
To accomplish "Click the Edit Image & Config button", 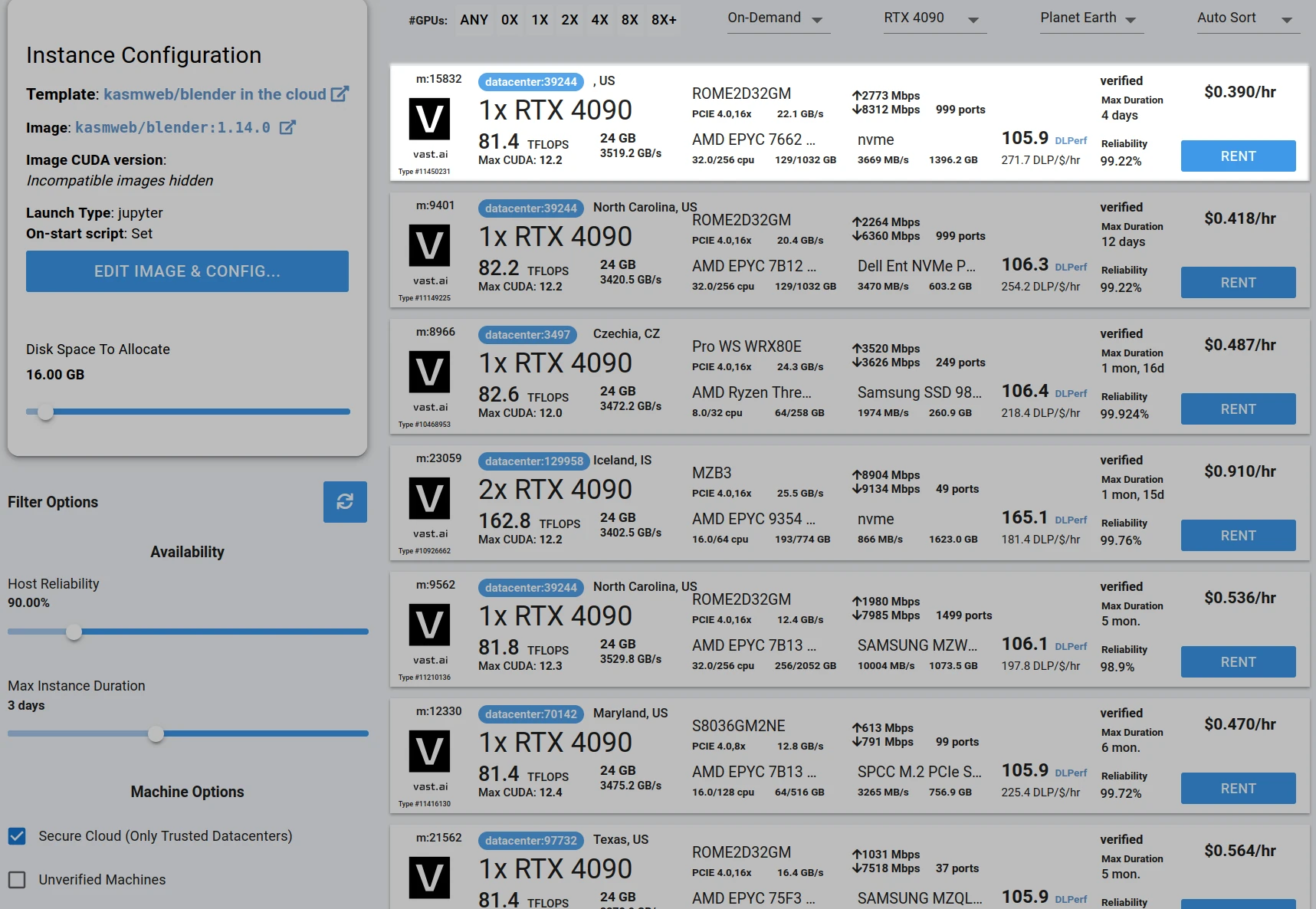I will [x=187, y=271].
